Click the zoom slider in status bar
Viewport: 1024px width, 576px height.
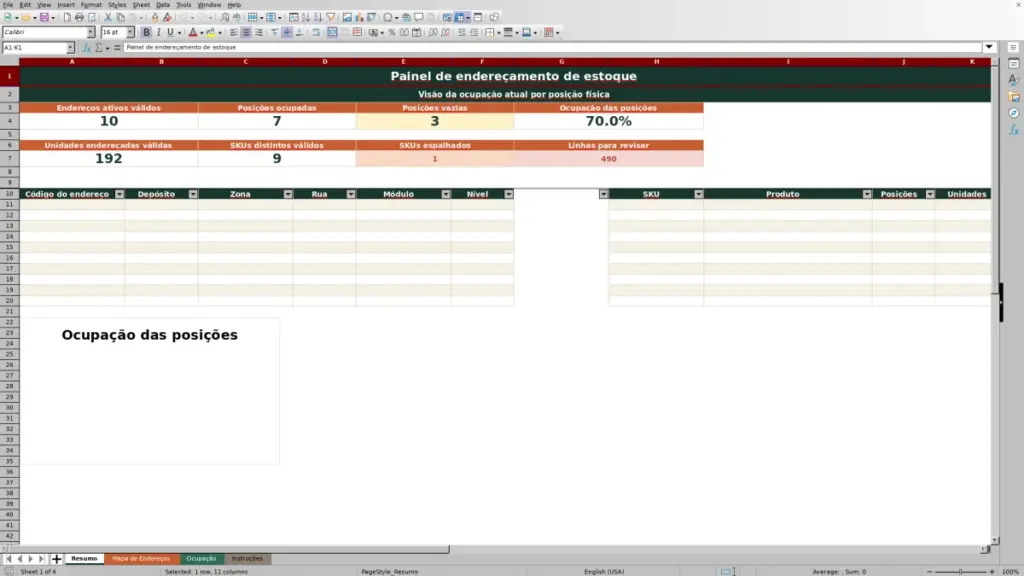pyautogui.click(x=961, y=571)
